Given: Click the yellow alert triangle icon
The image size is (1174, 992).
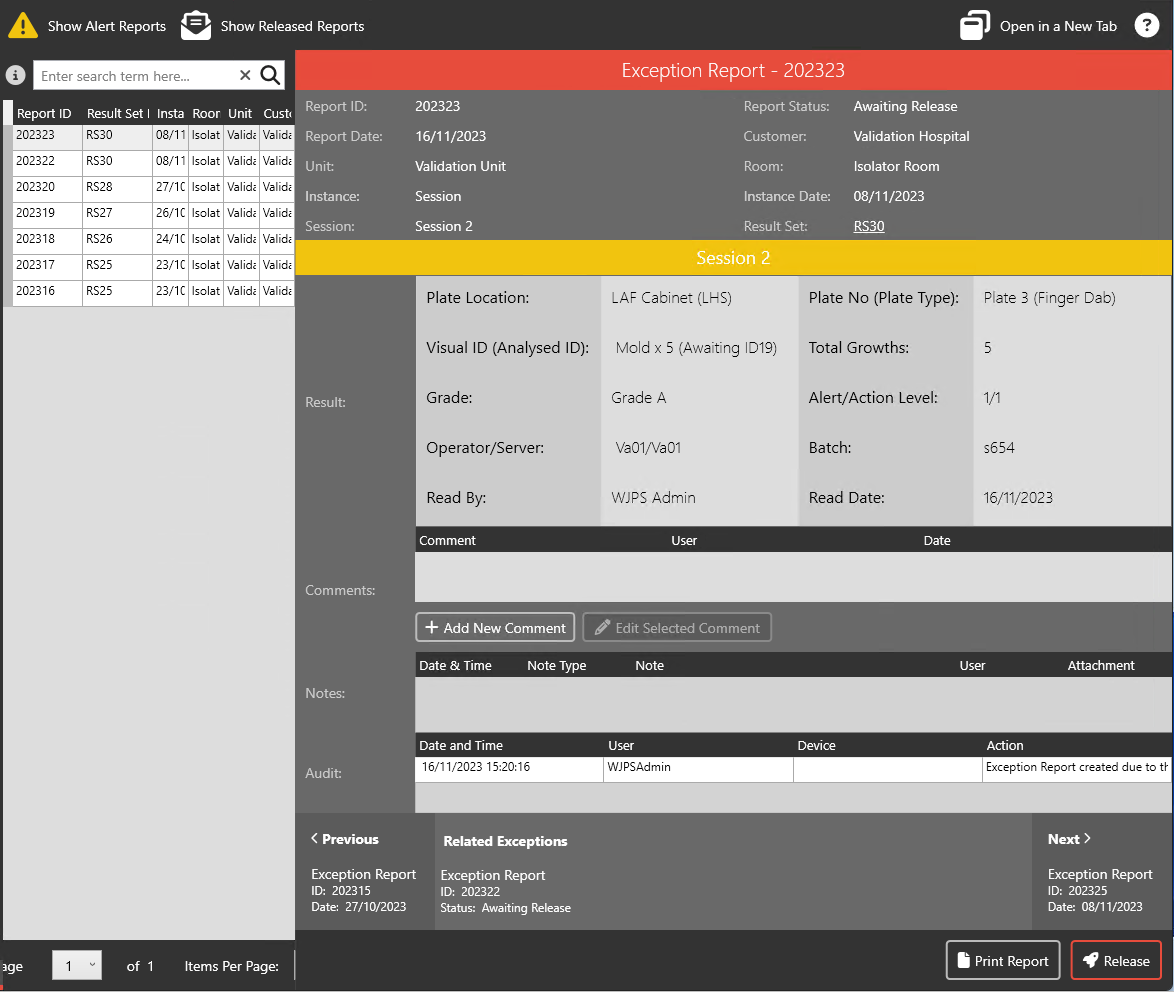Looking at the screenshot, I should pos(22,26).
